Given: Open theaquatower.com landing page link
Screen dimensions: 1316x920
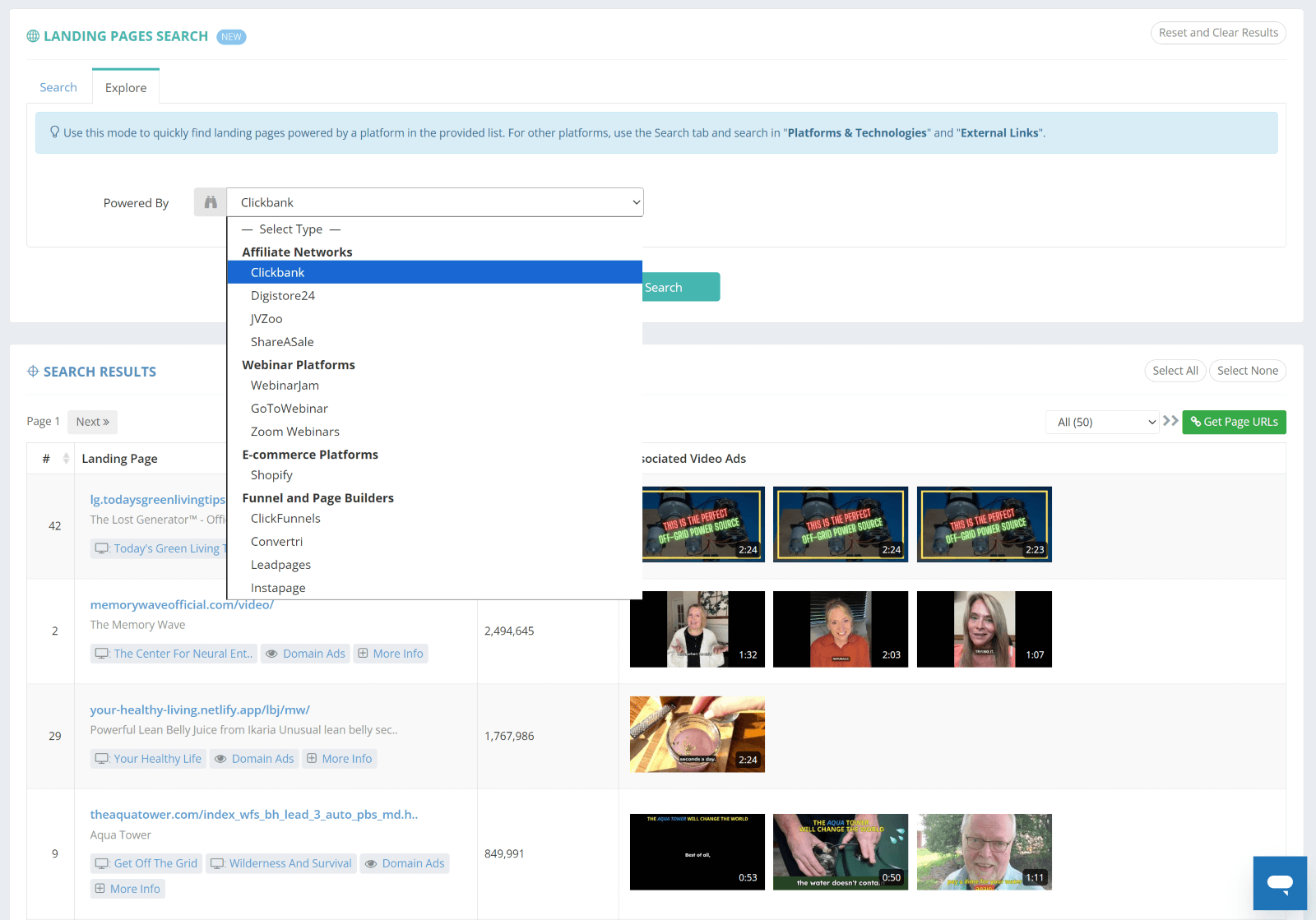Looking at the screenshot, I should tap(254, 815).
